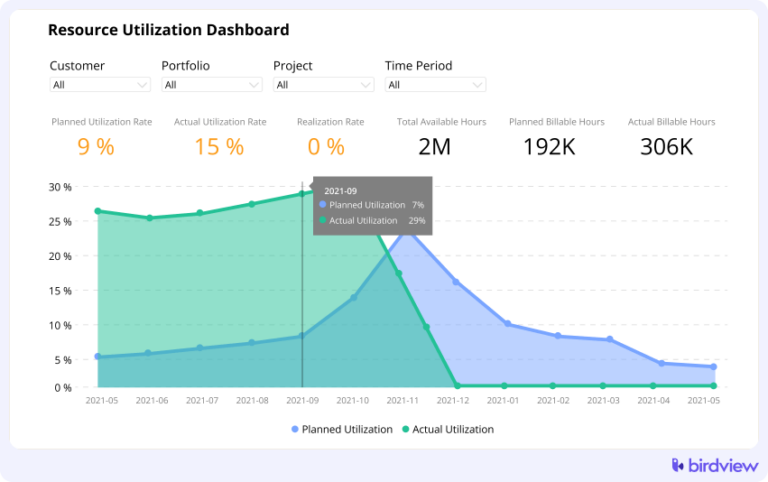Toggle Actual Utilization legend series
The width and height of the screenshot is (768, 482).
click(448, 429)
